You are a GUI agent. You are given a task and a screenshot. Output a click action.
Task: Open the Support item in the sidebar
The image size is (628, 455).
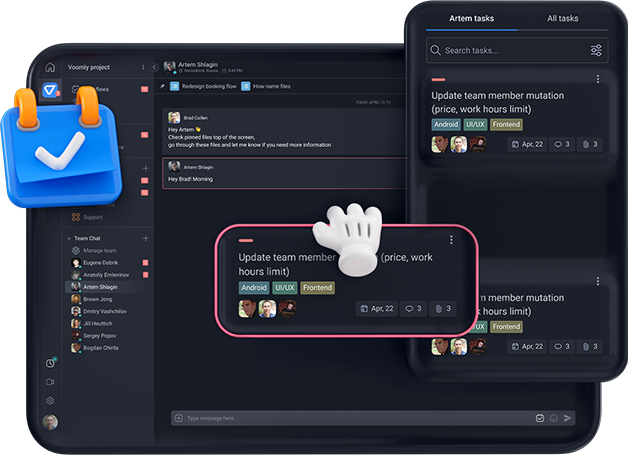[x=87, y=217]
